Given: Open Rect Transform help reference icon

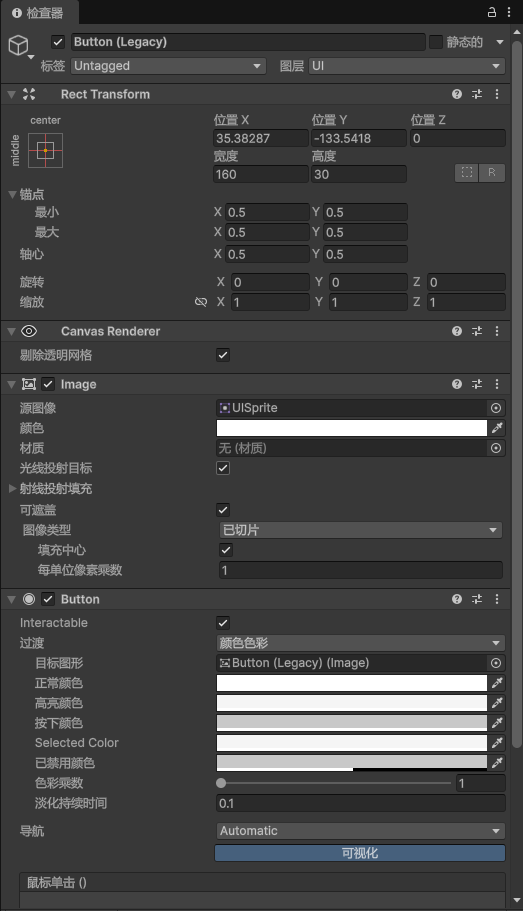Looking at the screenshot, I should click(x=457, y=94).
